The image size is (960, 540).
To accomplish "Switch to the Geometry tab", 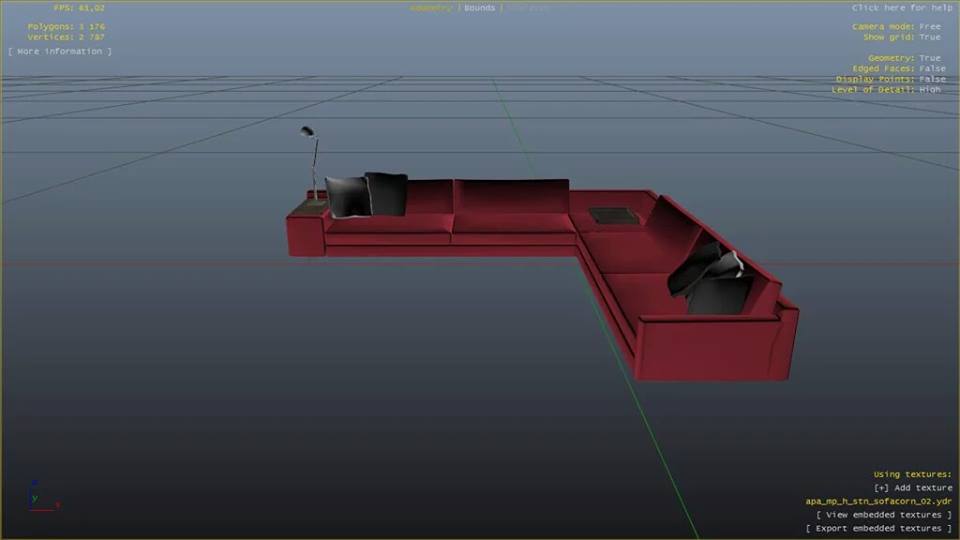I will pyautogui.click(x=431, y=8).
